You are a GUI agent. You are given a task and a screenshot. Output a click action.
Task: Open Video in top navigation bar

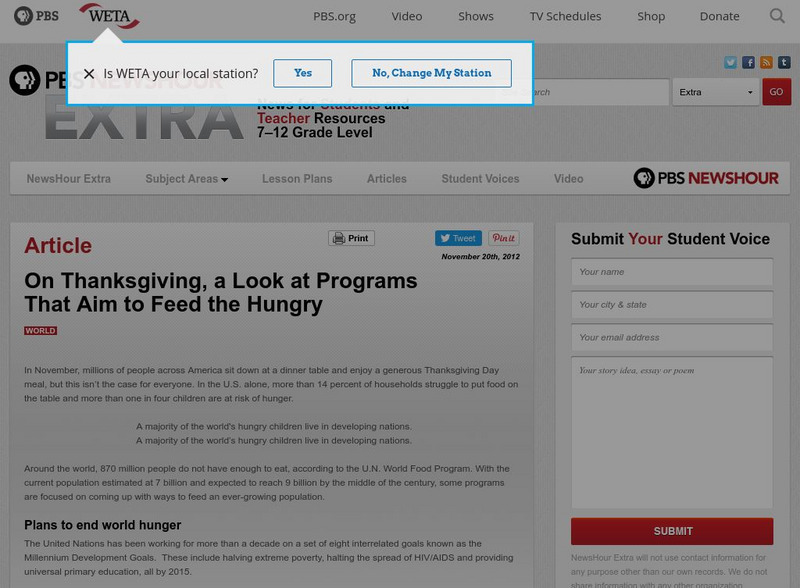(407, 16)
